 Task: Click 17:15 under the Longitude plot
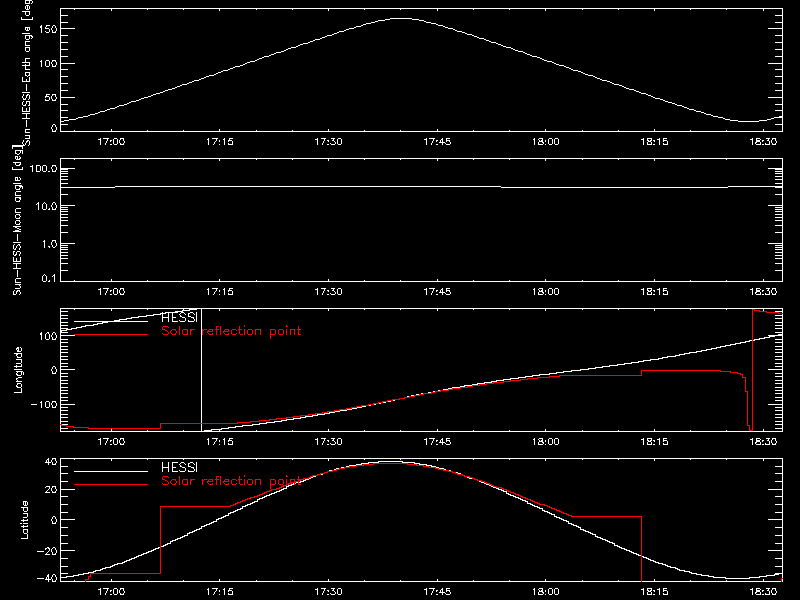pos(219,441)
